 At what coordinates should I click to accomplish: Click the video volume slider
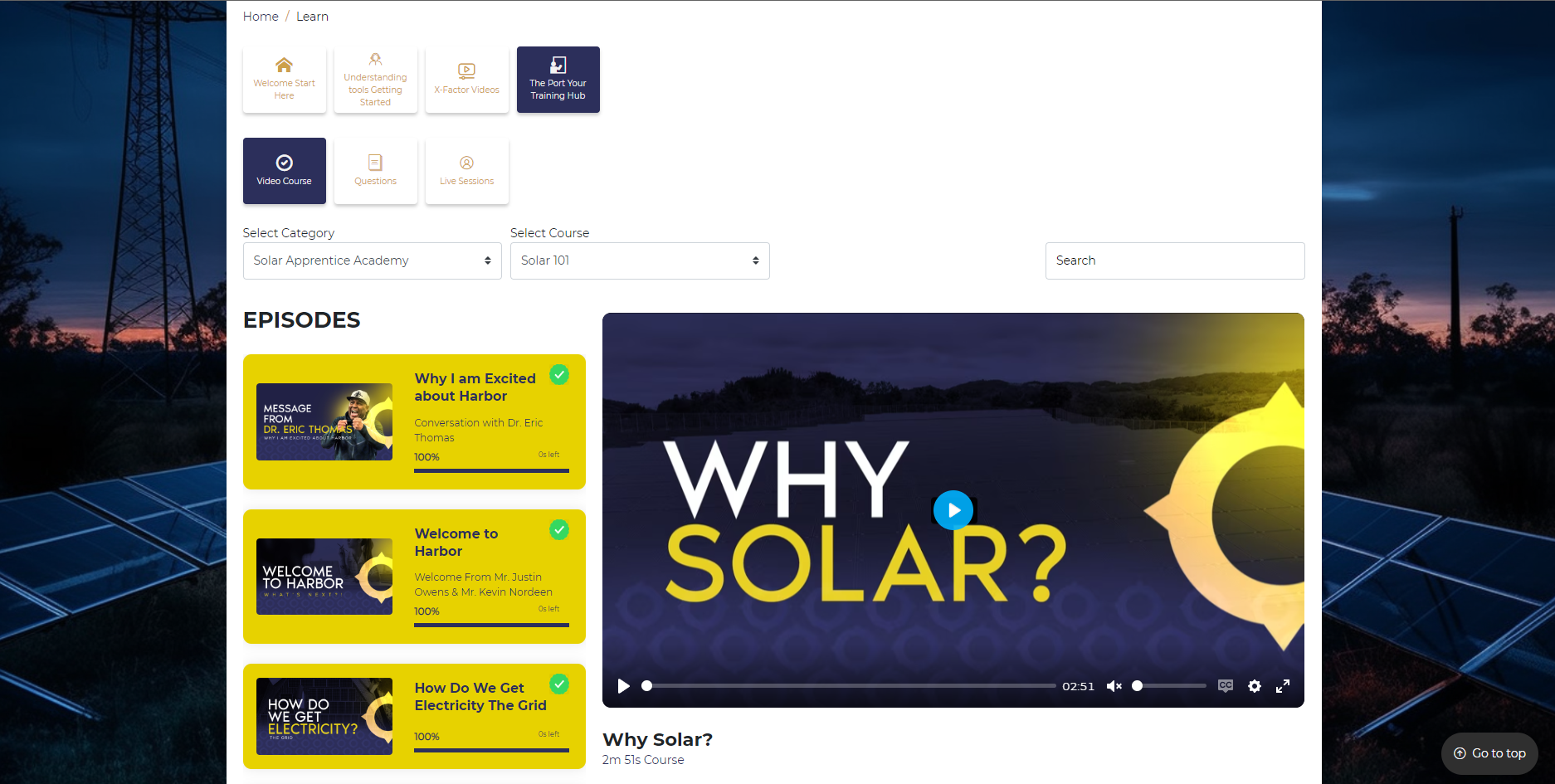[x=1170, y=686]
